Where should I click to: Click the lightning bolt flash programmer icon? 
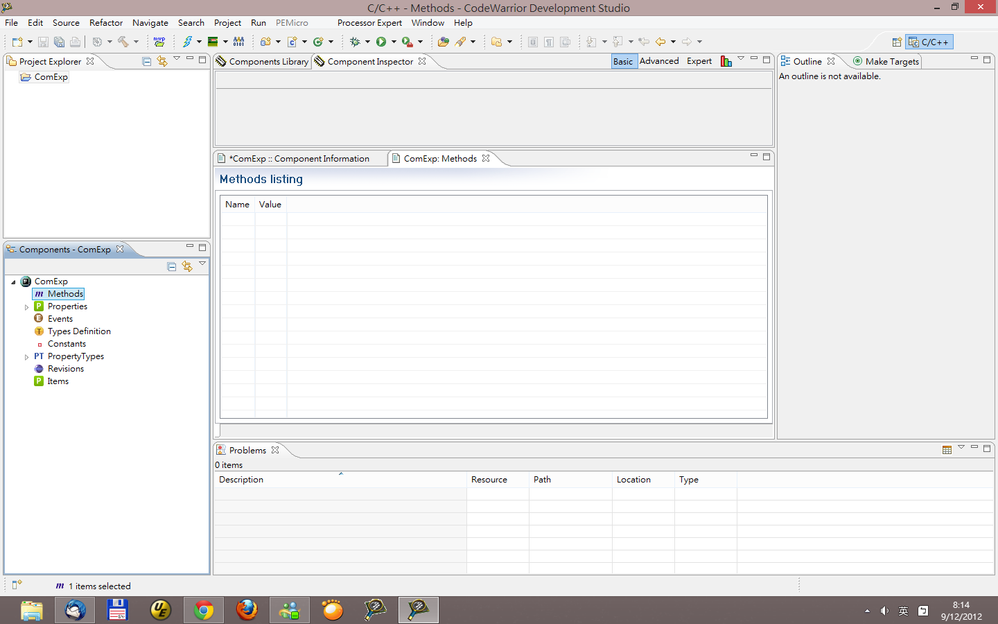[x=187, y=42]
